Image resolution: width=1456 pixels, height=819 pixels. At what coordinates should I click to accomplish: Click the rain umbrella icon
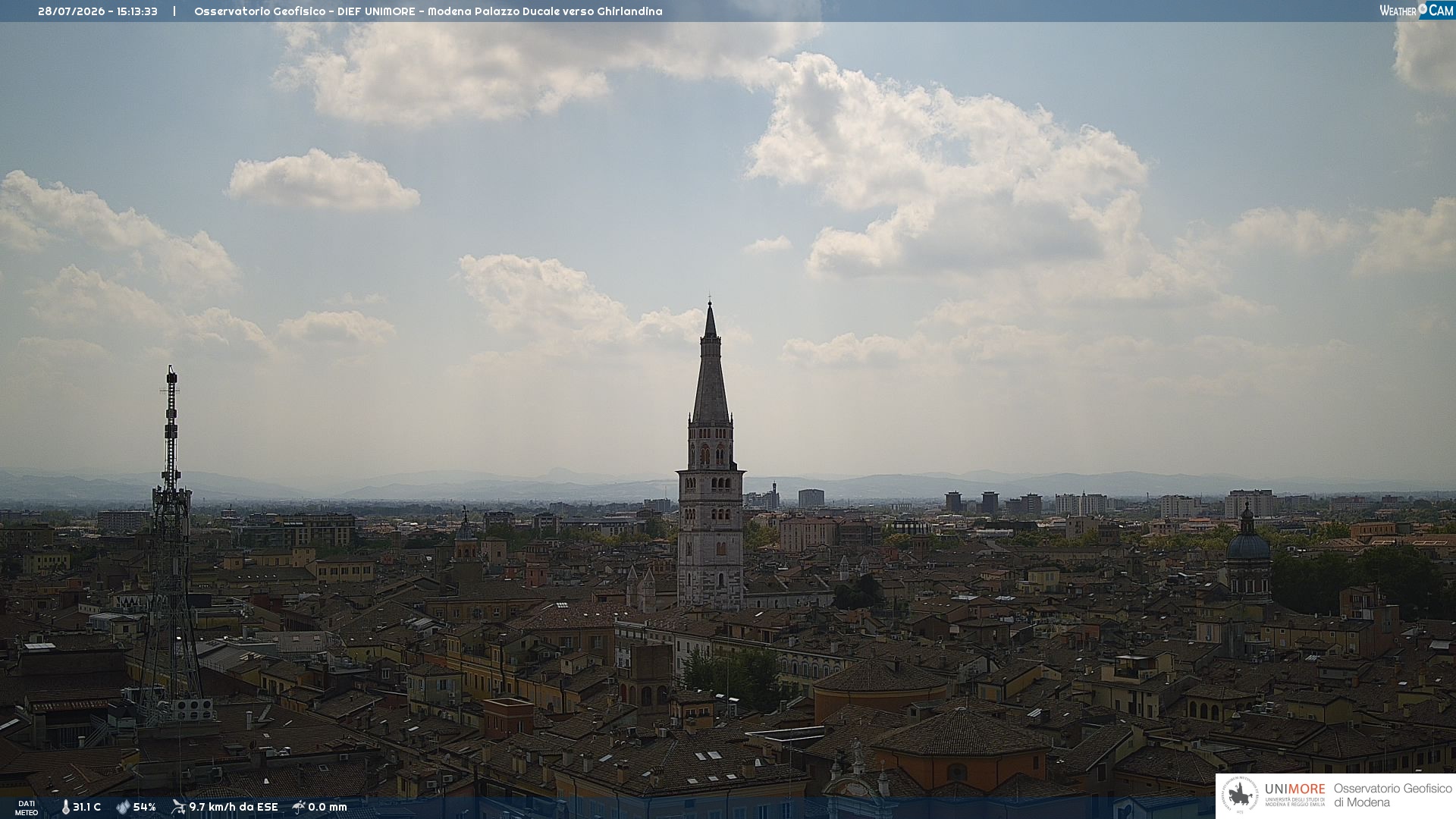coord(299,807)
